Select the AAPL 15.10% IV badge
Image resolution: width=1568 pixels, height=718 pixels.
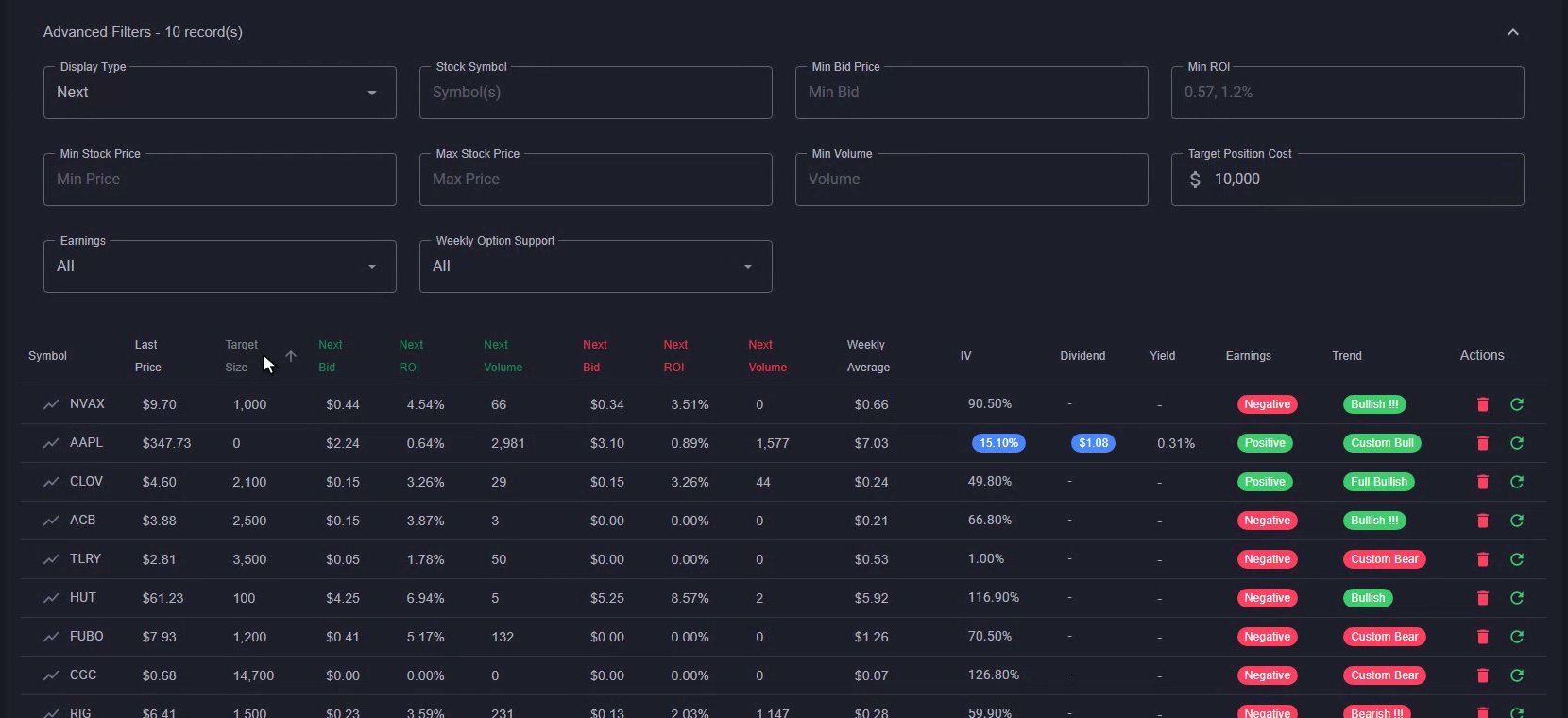[x=998, y=443]
